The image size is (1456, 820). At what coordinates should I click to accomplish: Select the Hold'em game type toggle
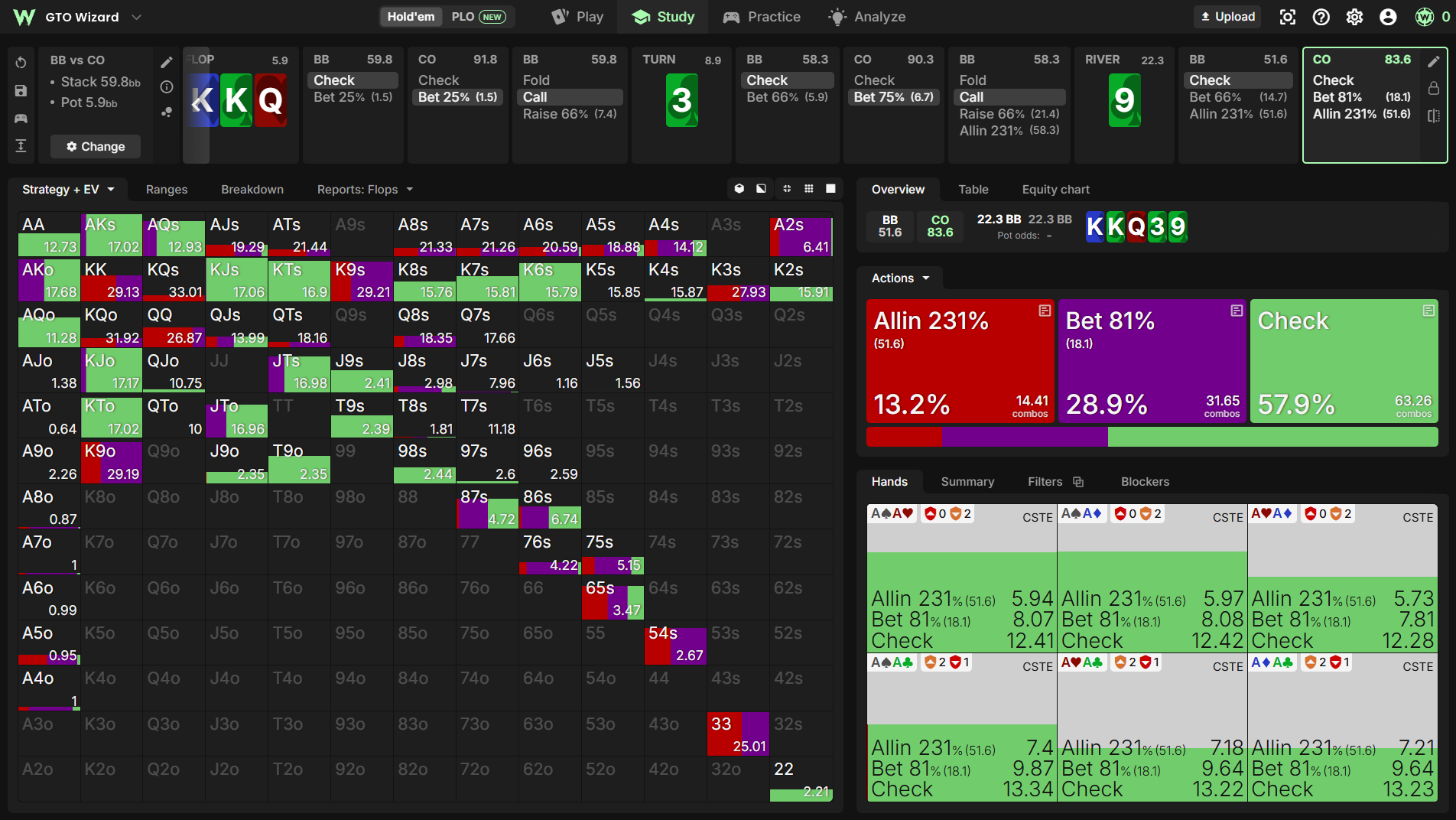click(411, 17)
